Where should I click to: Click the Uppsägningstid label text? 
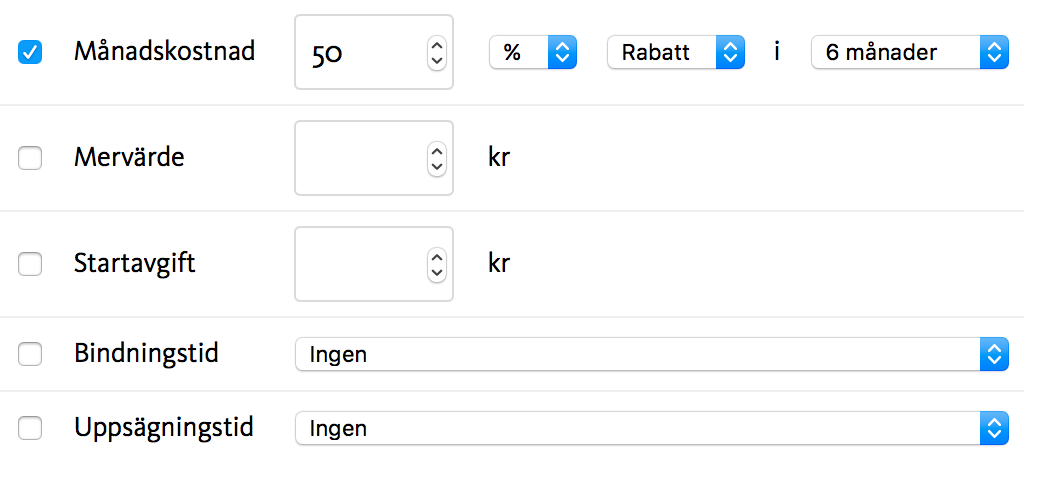(163, 428)
